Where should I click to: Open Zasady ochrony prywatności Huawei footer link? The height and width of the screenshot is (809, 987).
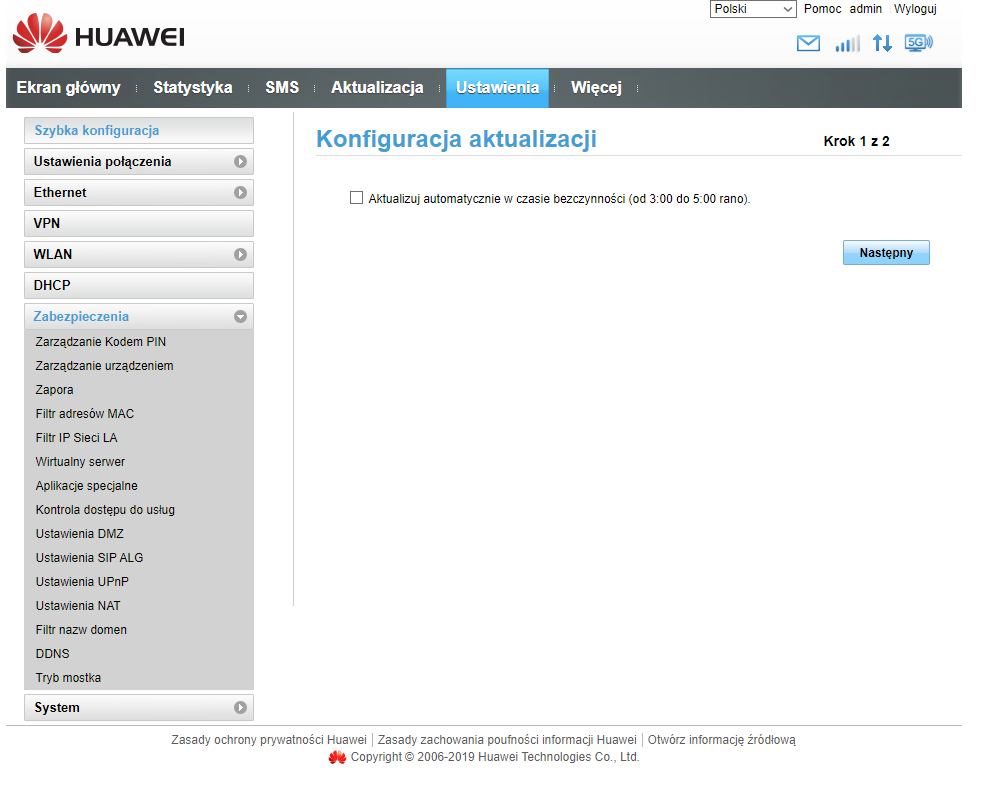[269, 740]
